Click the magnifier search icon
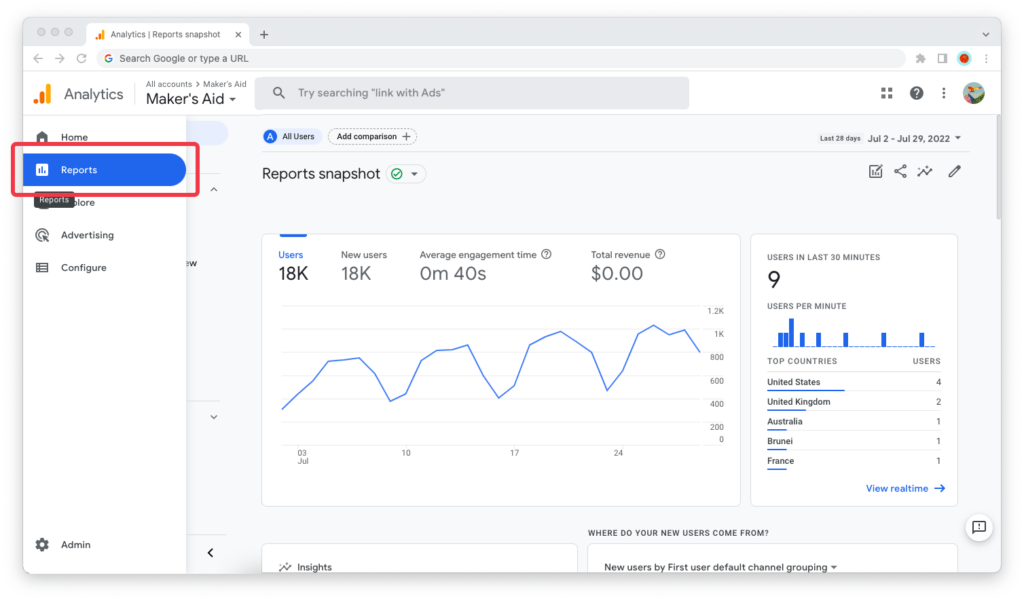This screenshot has width=1024, height=601. click(x=279, y=93)
